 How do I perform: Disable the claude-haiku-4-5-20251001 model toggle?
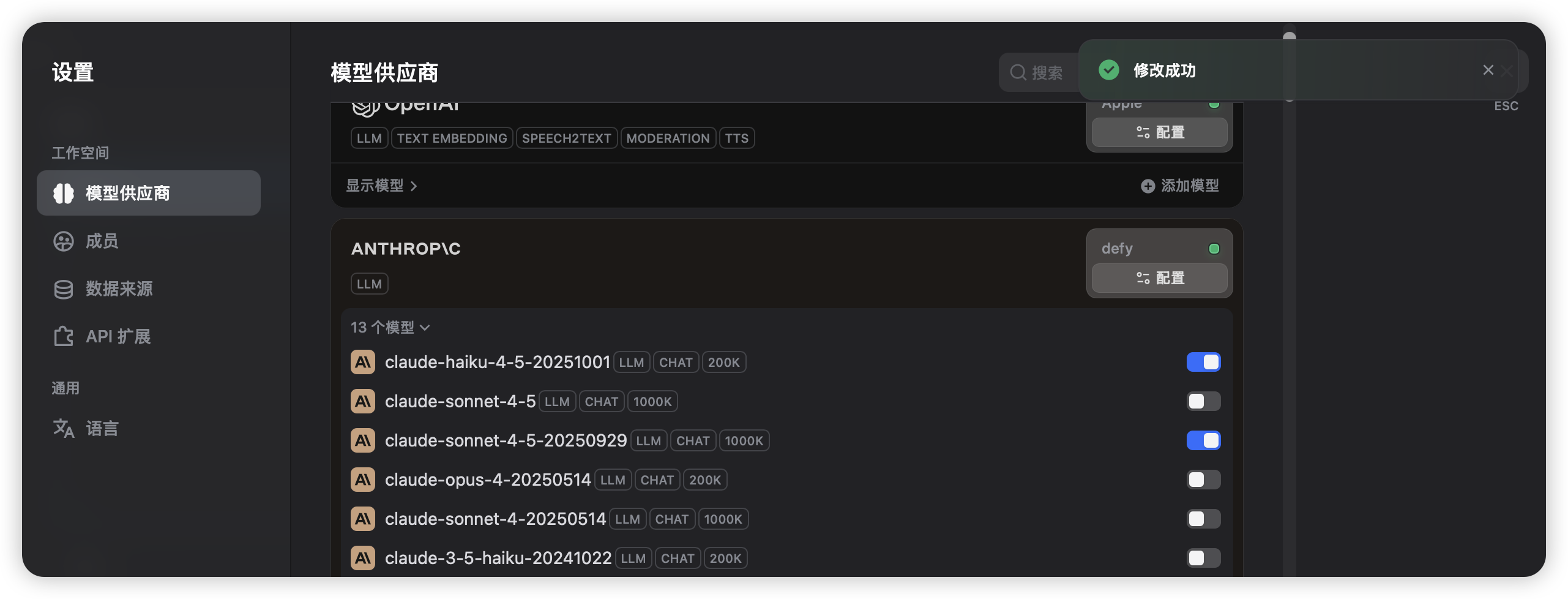(1203, 362)
